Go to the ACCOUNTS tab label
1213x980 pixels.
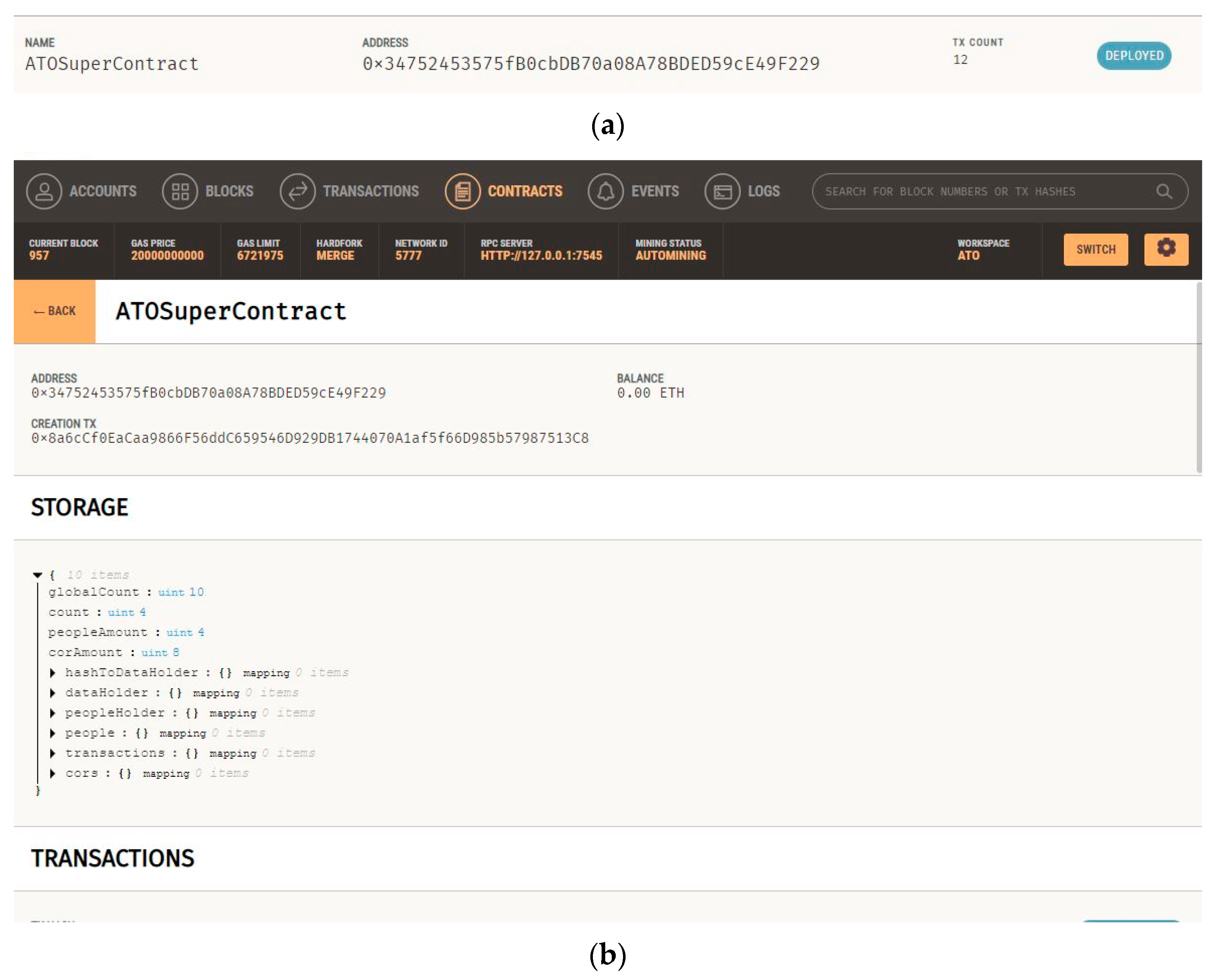[x=103, y=192]
